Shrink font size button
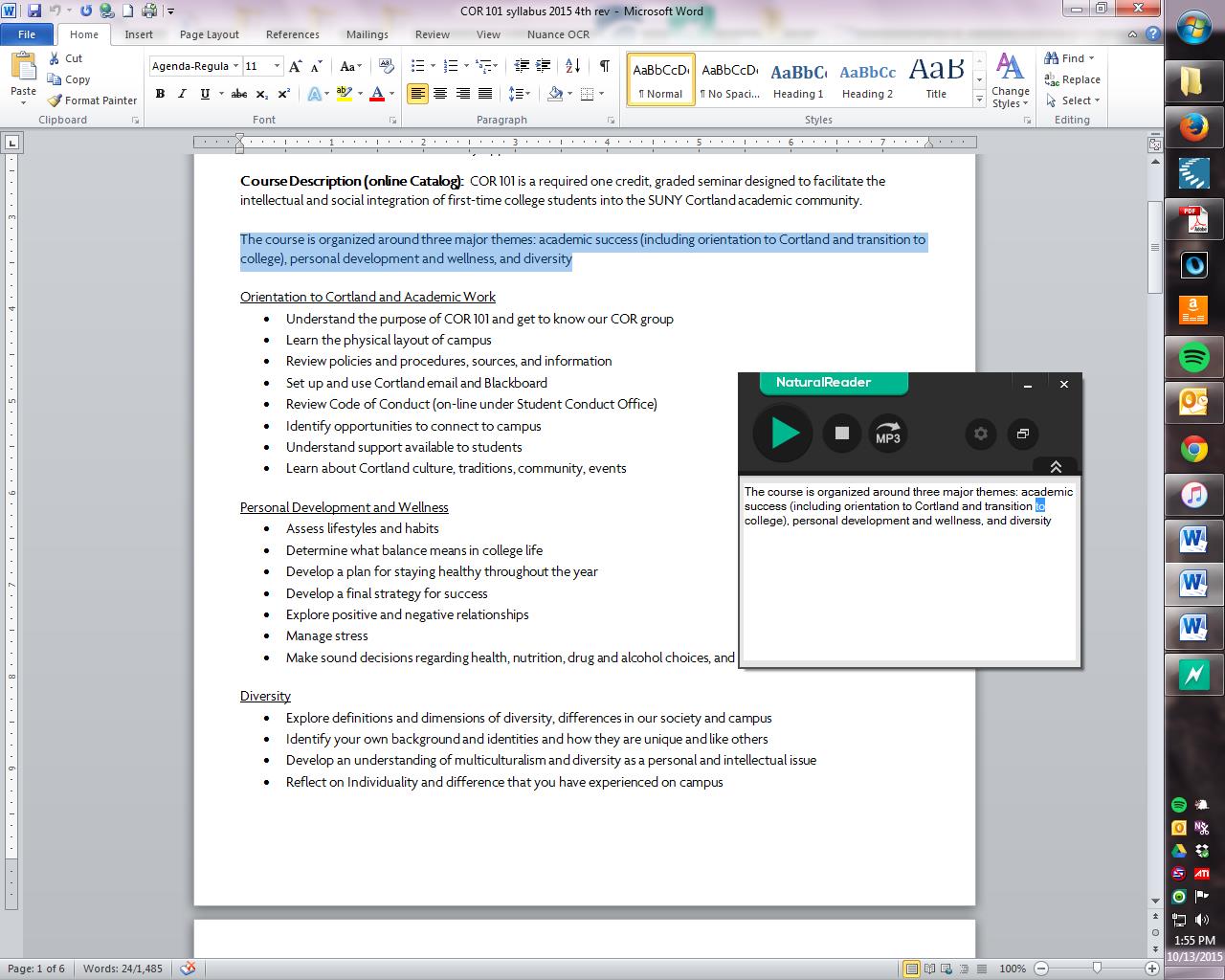1225x980 pixels. (x=318, y=66)
